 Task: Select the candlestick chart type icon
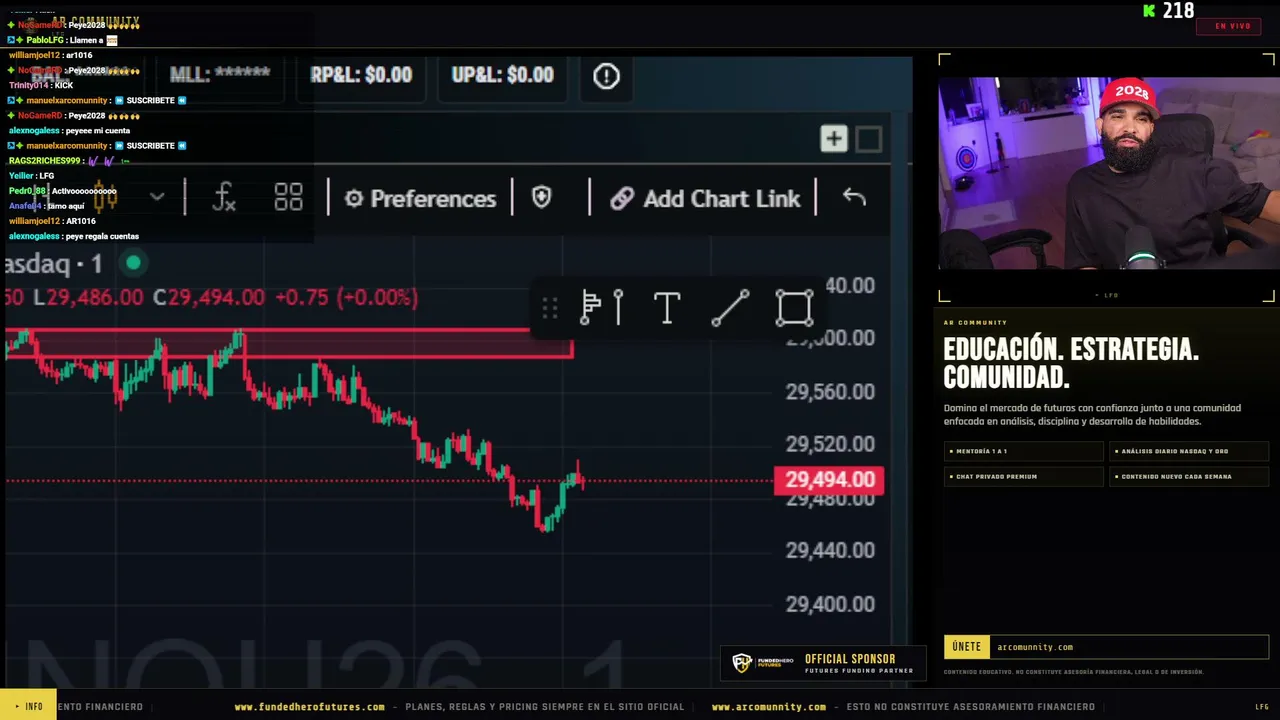click(105, 197)
